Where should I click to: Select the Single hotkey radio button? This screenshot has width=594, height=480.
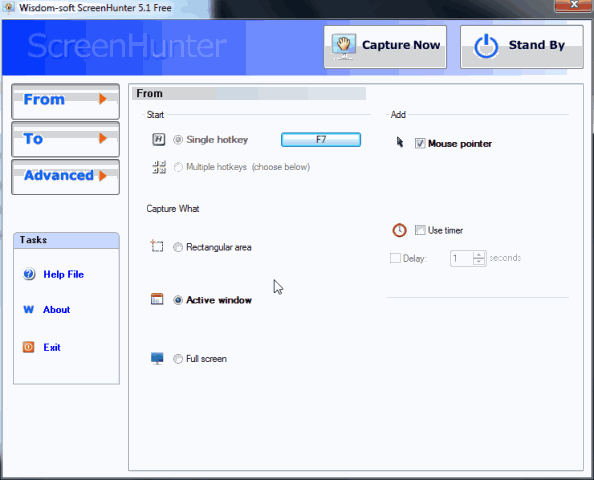[178, 140]
